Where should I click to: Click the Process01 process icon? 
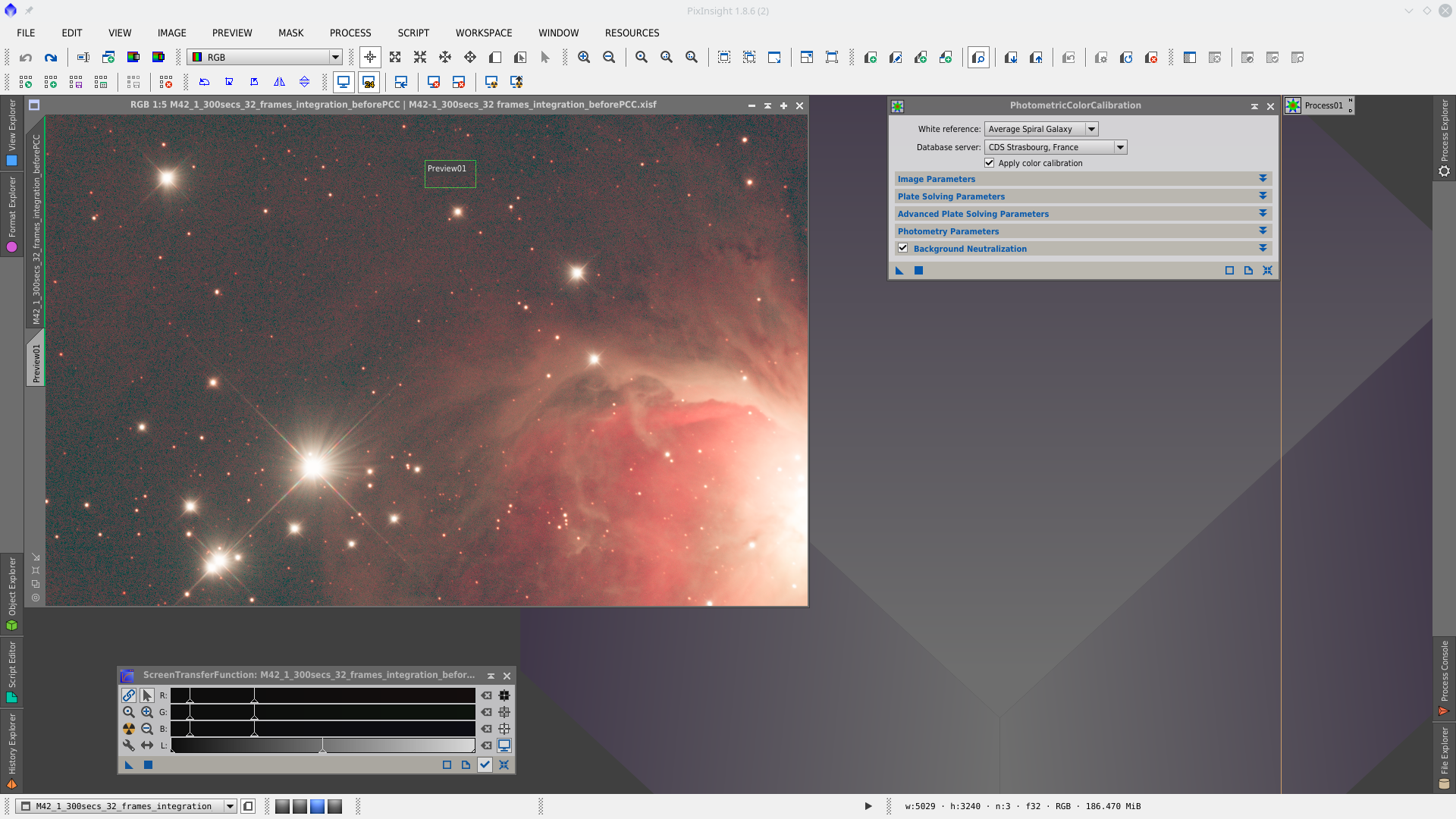coord(1293,105)
